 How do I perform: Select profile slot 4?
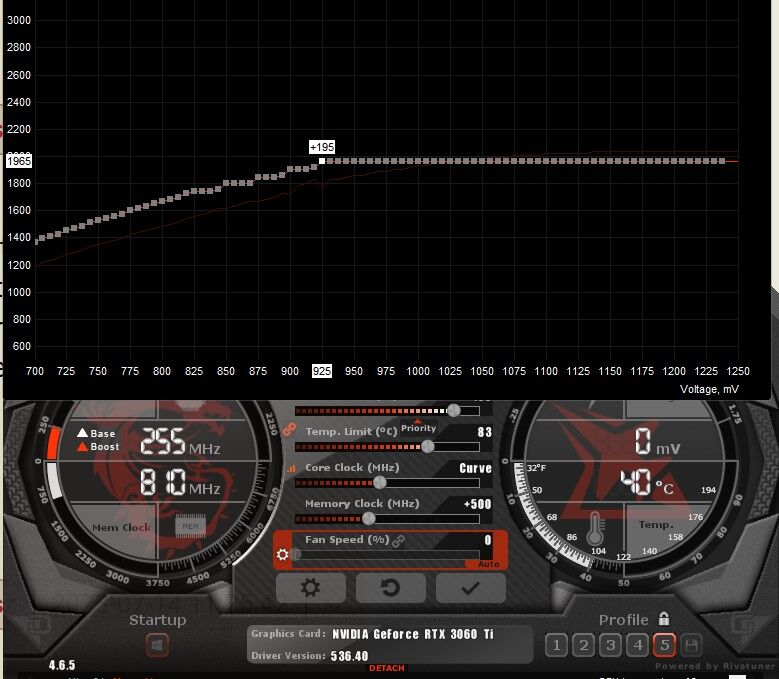(x=638, y=645)
